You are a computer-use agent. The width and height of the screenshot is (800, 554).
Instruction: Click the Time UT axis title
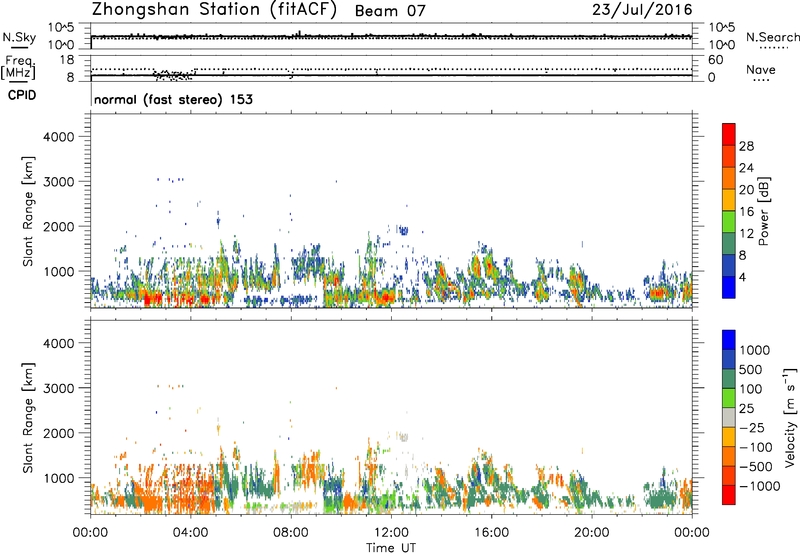tap(391, 548)
